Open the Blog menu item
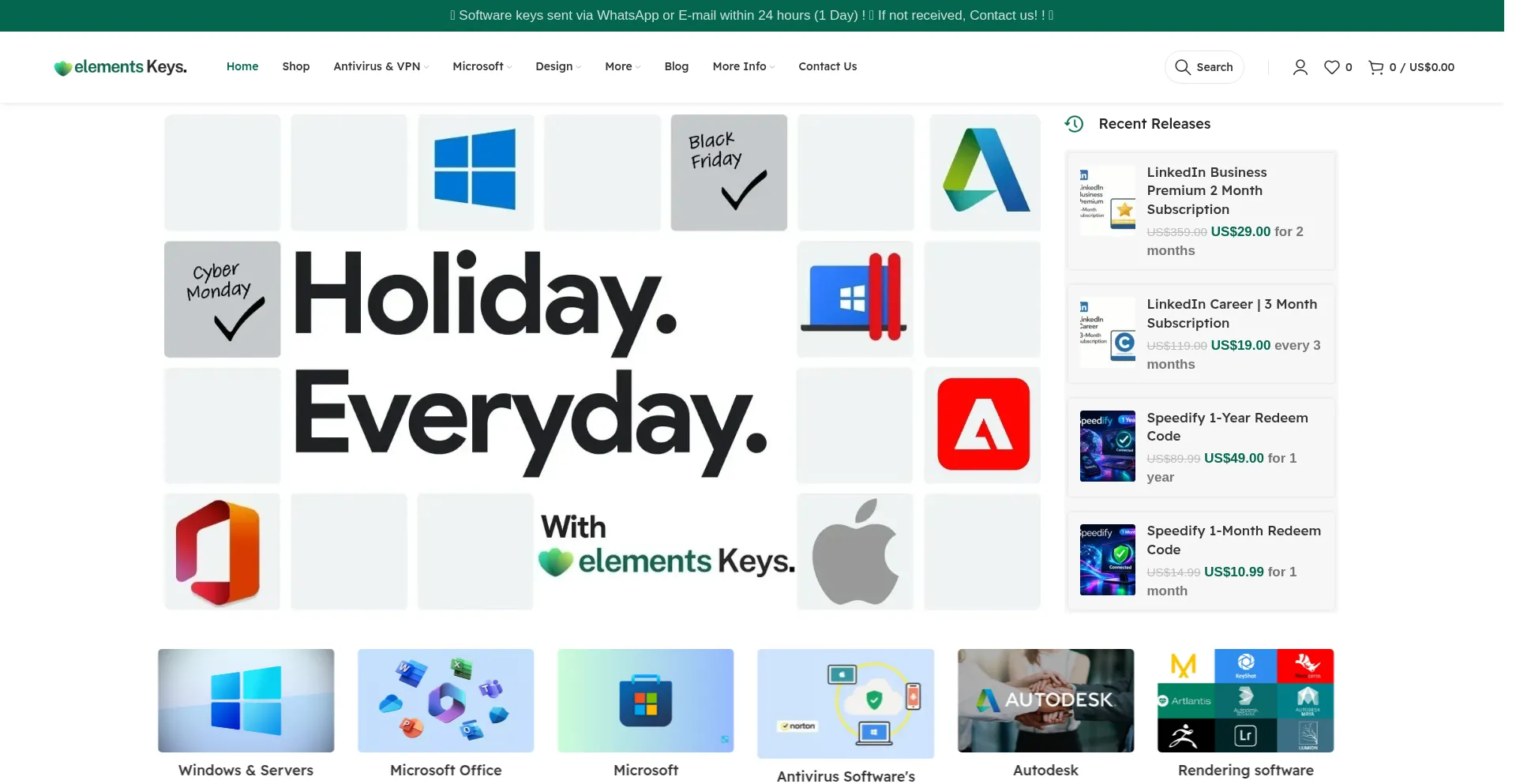This screenshot has width=1516, height=784. click(677, 67)
